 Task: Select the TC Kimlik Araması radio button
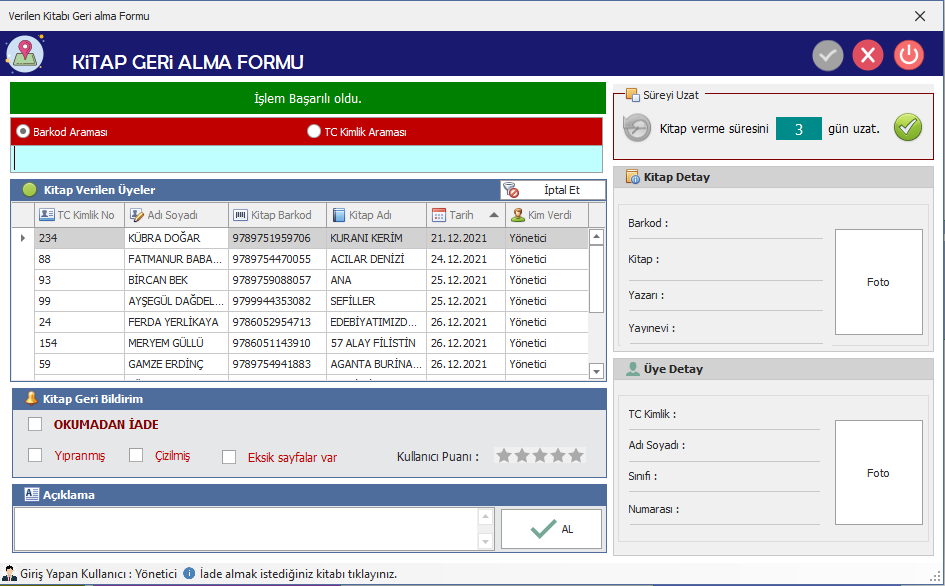tap(313, 131)
